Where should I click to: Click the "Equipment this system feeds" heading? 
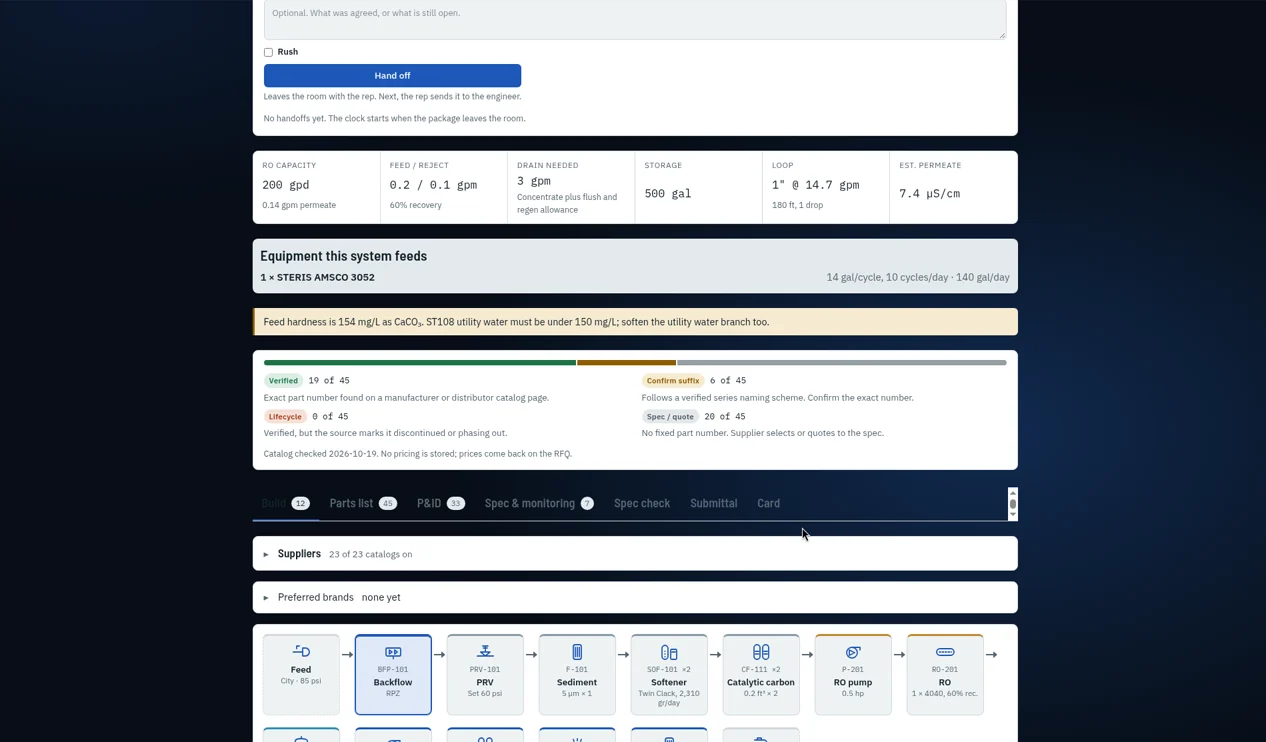click(344, 256)
